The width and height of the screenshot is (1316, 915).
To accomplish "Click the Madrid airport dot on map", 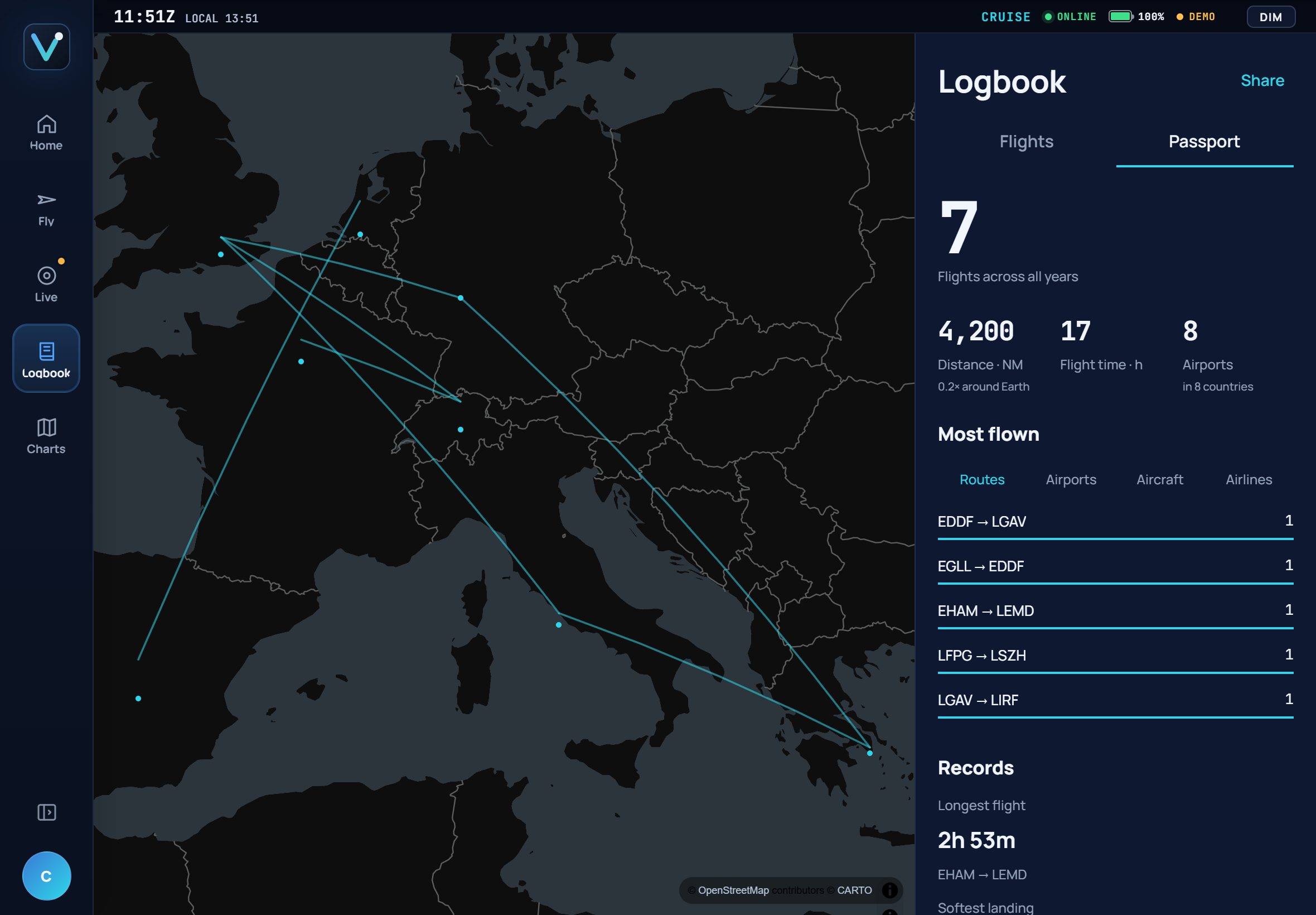I will click(138, 699).
